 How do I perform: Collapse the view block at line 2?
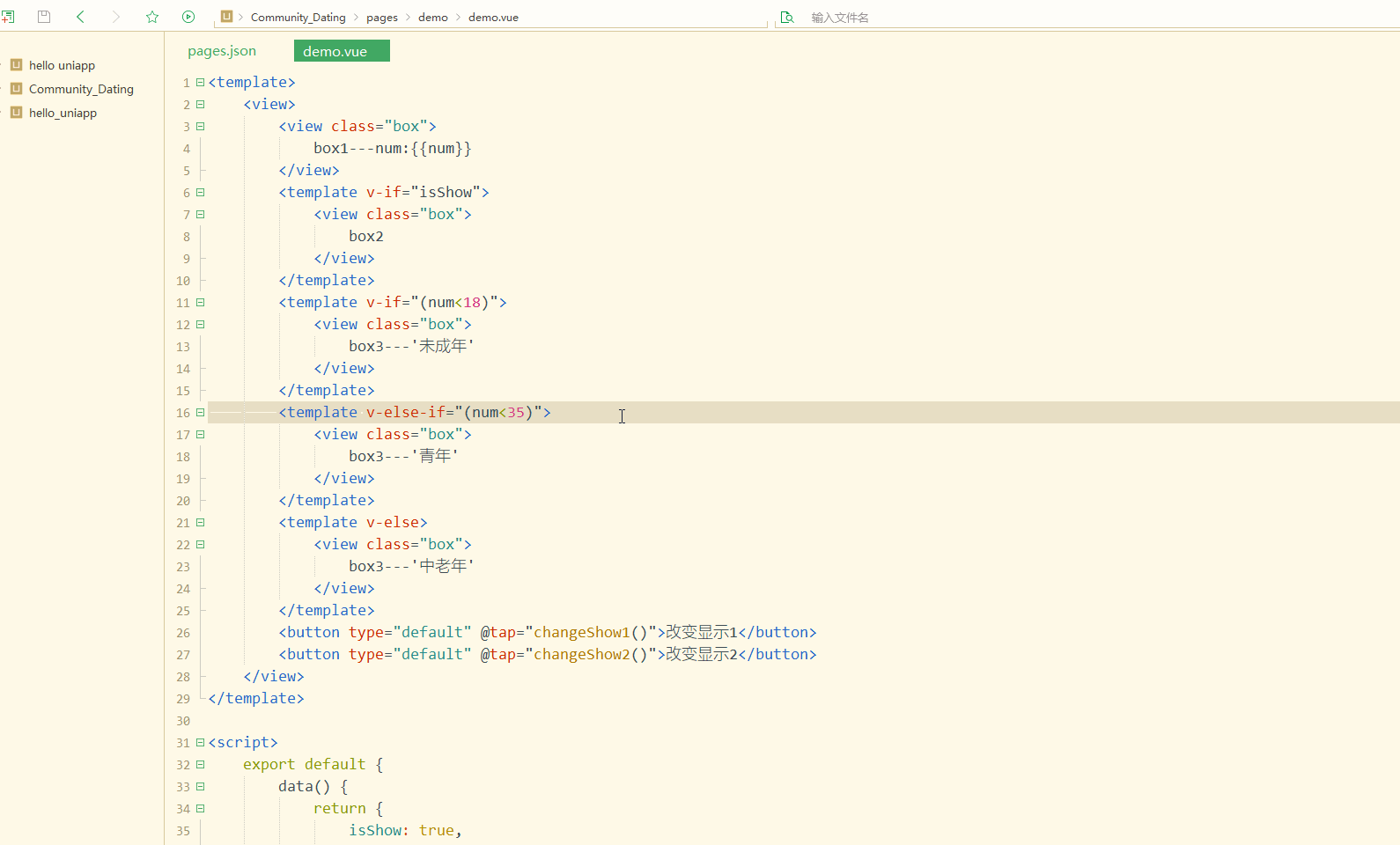[200, 104]
